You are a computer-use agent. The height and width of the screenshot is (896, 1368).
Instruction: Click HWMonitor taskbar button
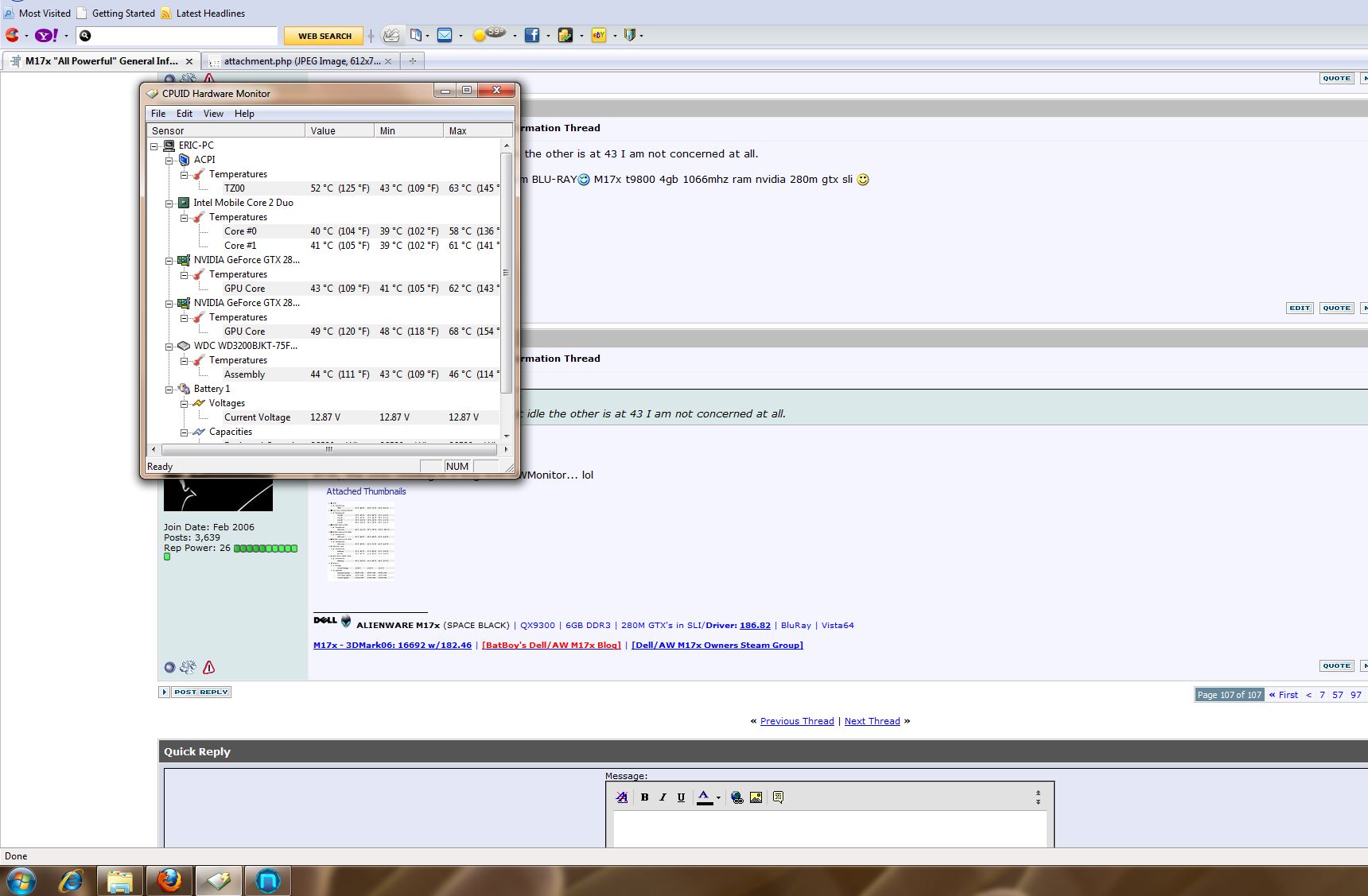click(218, 881)
